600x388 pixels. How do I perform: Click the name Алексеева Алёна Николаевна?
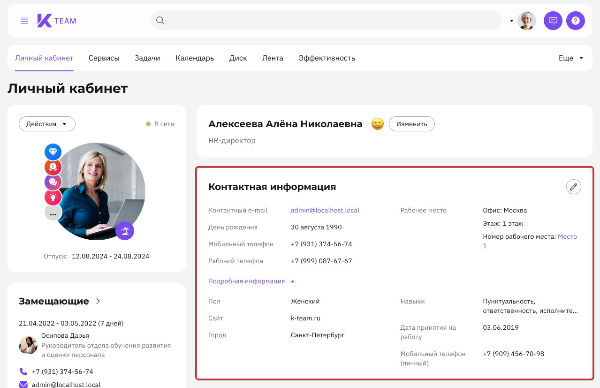pos(285,124)
